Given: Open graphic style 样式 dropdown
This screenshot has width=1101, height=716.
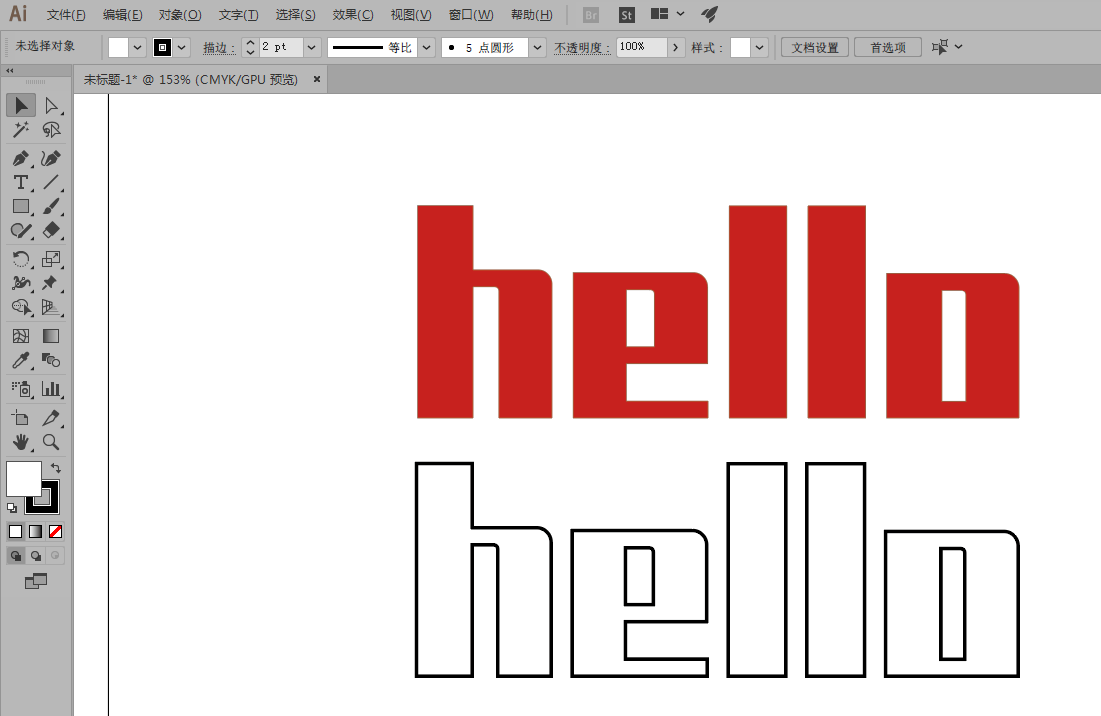Looking at the screenshot, I should coord(760,48).
